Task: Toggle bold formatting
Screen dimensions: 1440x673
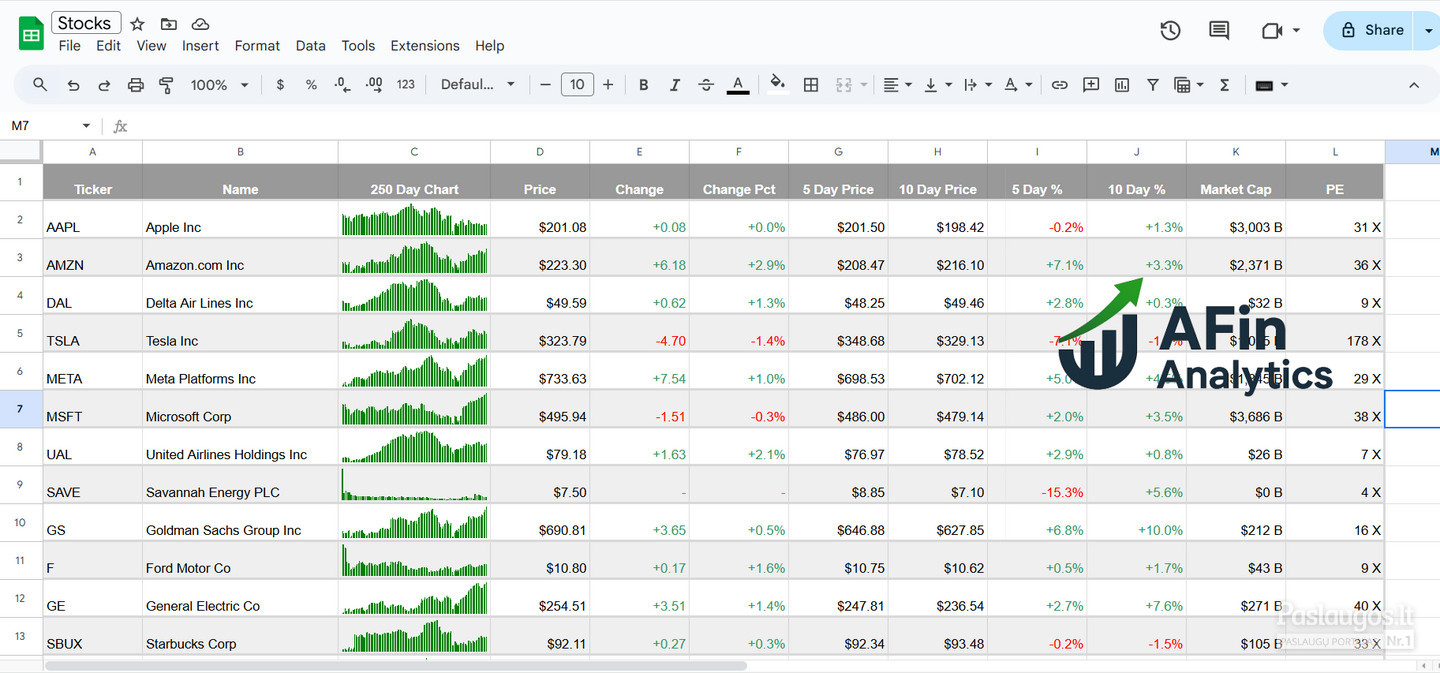Action: tap(644, 85)
